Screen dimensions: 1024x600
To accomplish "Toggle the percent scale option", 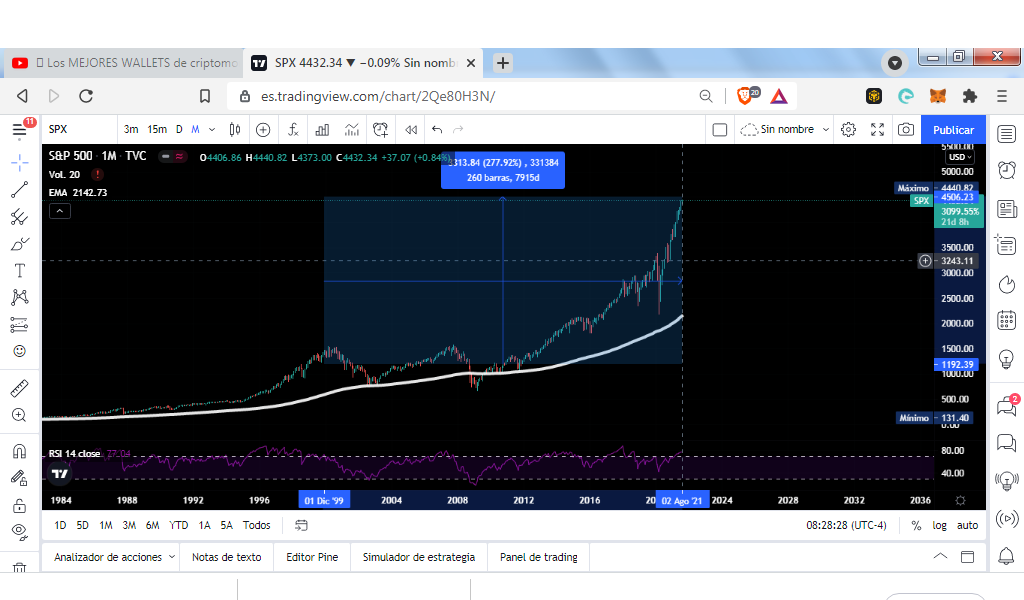I will click(916, 526).
